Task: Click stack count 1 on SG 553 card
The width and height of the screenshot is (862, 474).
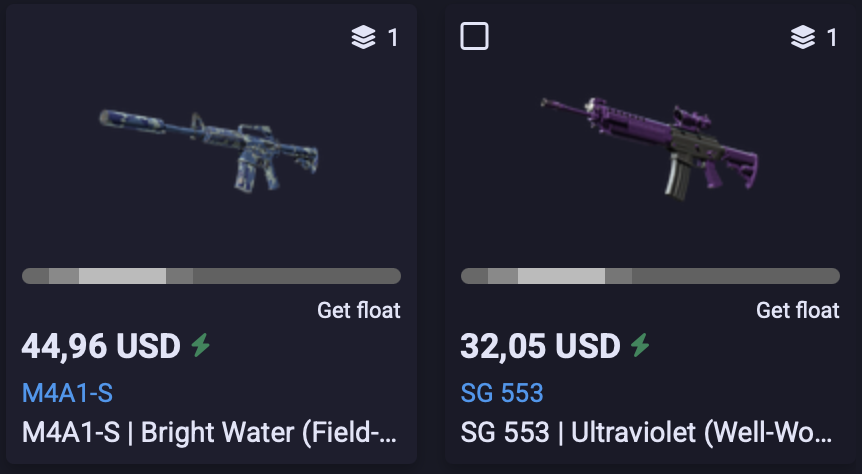Action: [832, 38]
